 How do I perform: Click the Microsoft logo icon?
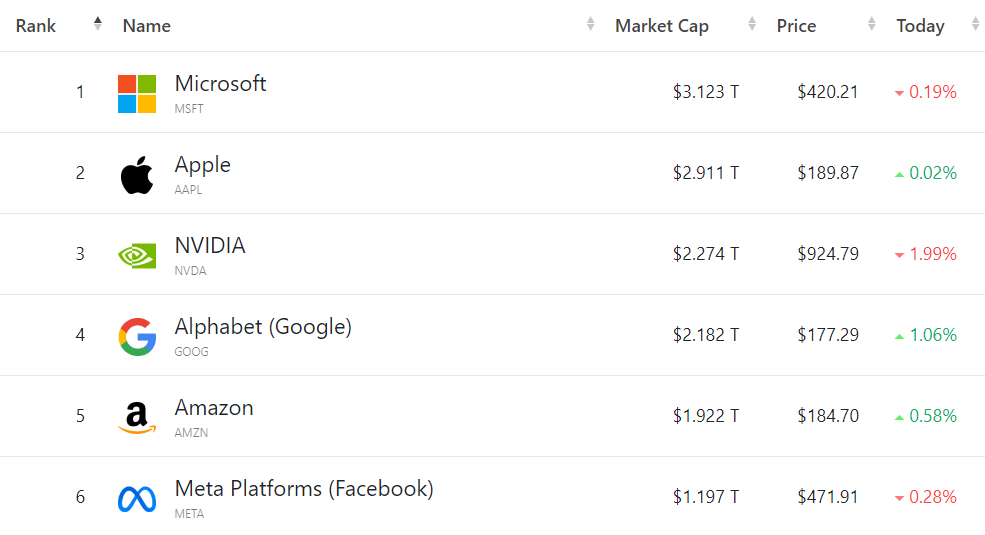coord(137,93)
